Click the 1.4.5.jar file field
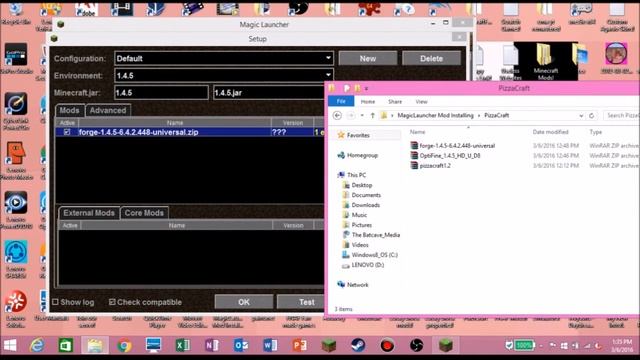The height and width of the screenshot is (360, 640). click(269, 93)
